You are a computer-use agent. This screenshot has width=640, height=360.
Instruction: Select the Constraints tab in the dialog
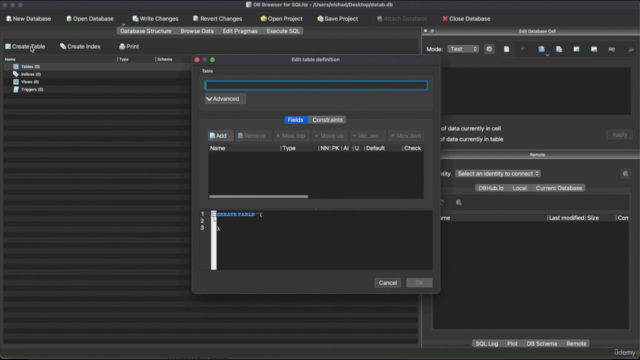(327, 120)
